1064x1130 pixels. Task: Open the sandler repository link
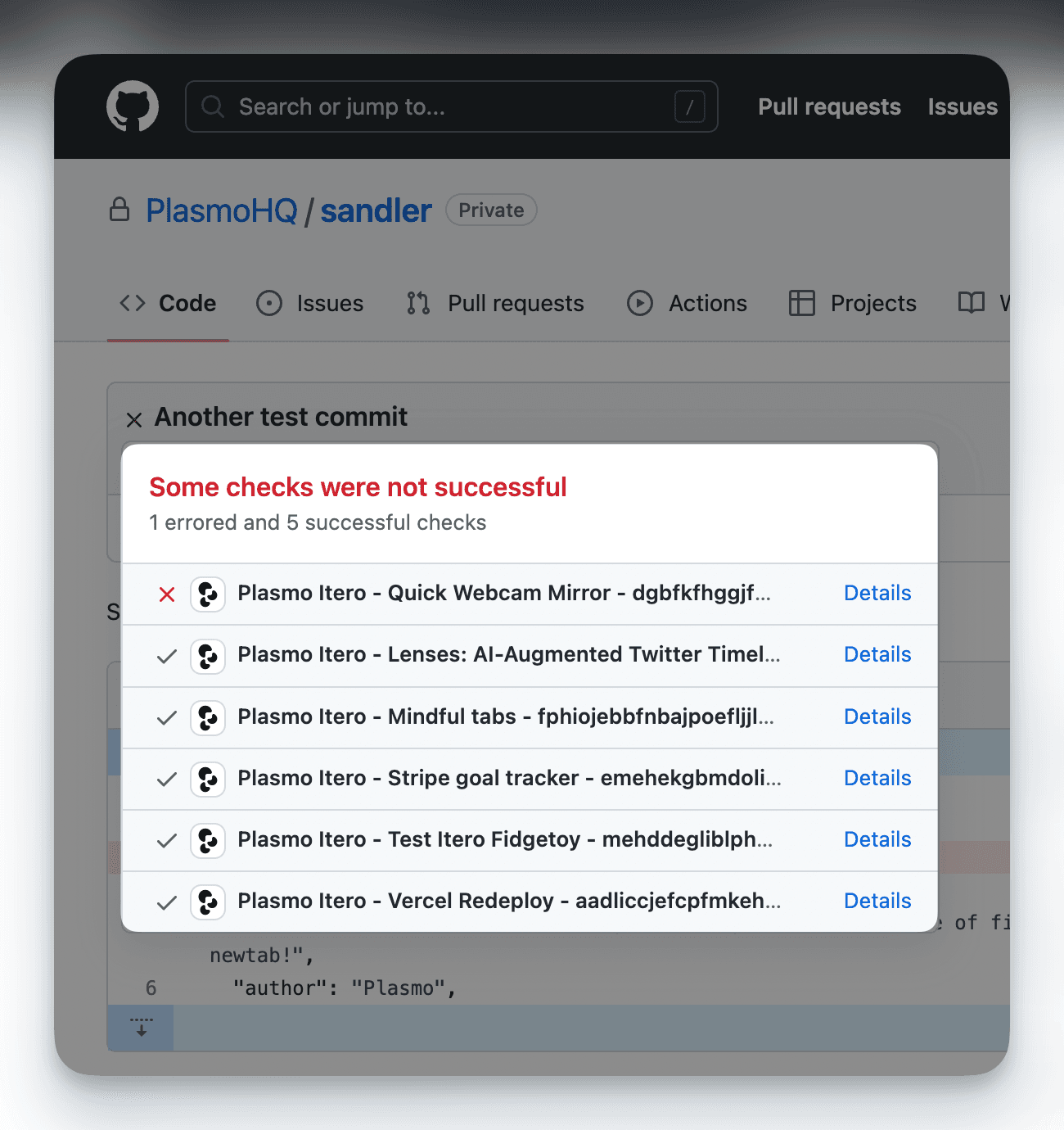(x=376, y=211)
